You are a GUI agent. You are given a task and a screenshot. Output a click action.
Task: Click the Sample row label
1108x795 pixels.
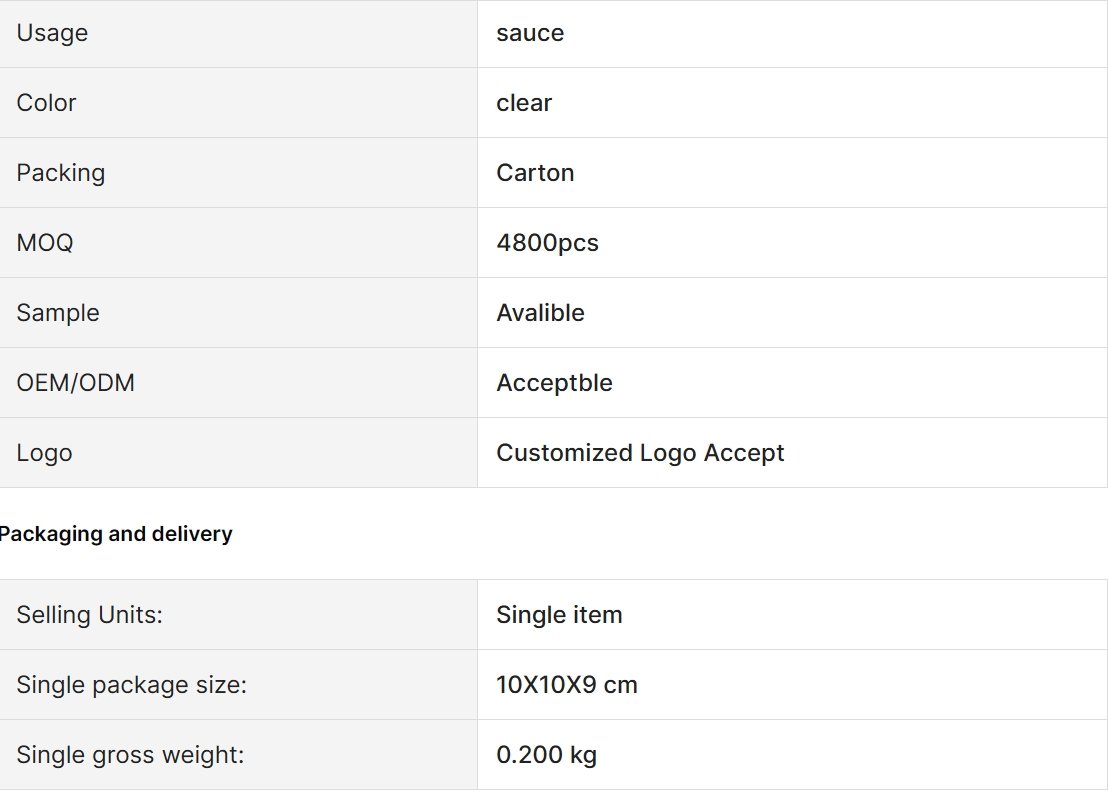coord(58,313)
